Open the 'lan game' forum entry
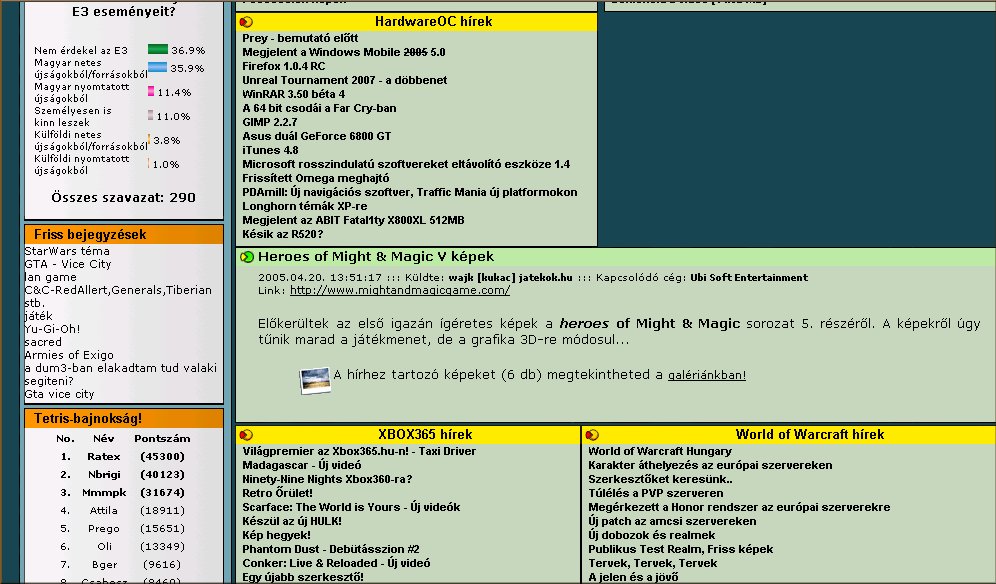This screenshot has width=996, height=584. point(50,277)
